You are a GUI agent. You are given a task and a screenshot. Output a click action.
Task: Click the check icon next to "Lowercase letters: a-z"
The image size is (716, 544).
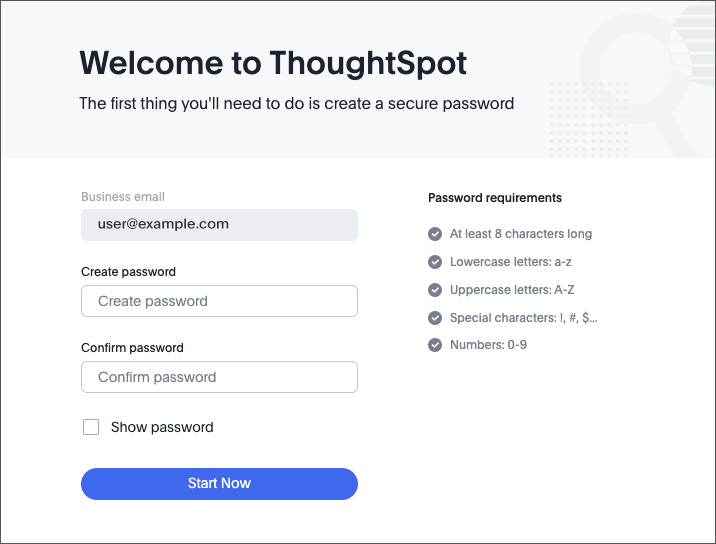tap(435, 262)
